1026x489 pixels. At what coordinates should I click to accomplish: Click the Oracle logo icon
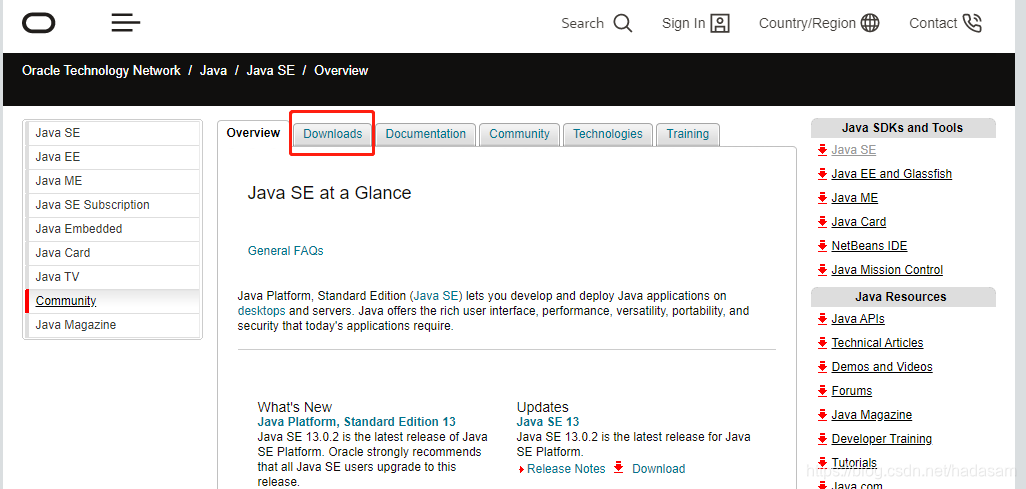(x=39, y=24)
